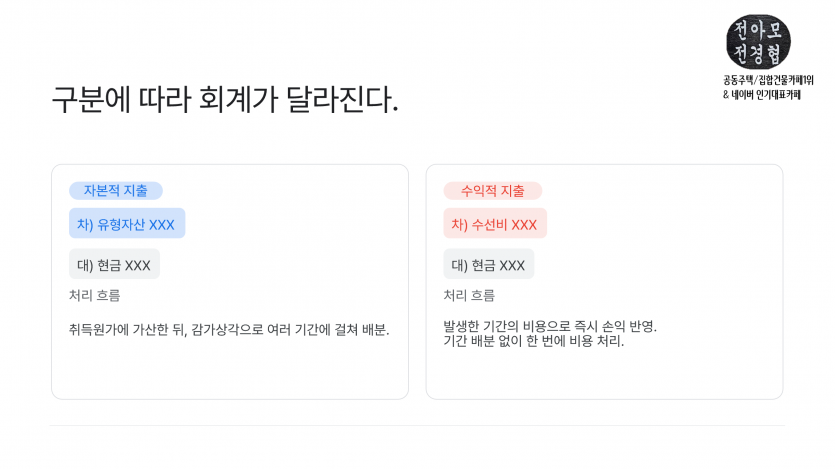
Task: Click the 취득원가에 가산한 뒤 description text
Action: coord(229,330)
